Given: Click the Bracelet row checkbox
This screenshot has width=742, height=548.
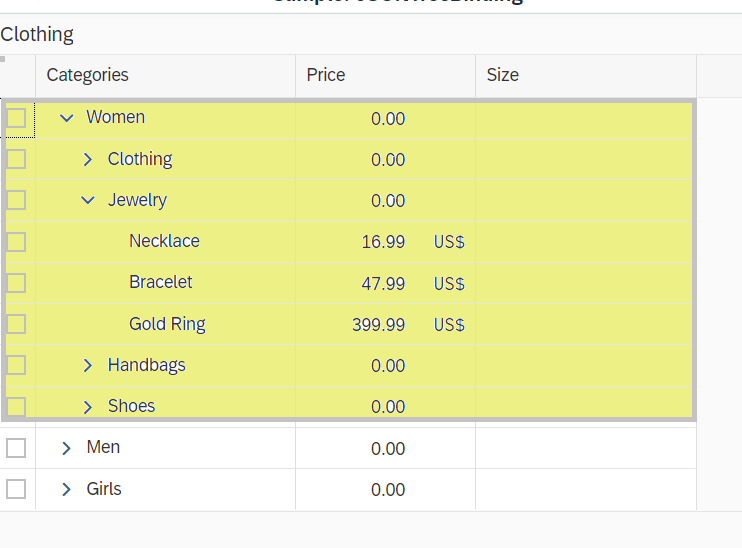Looking at the screenshot, I should pos(16,283).
